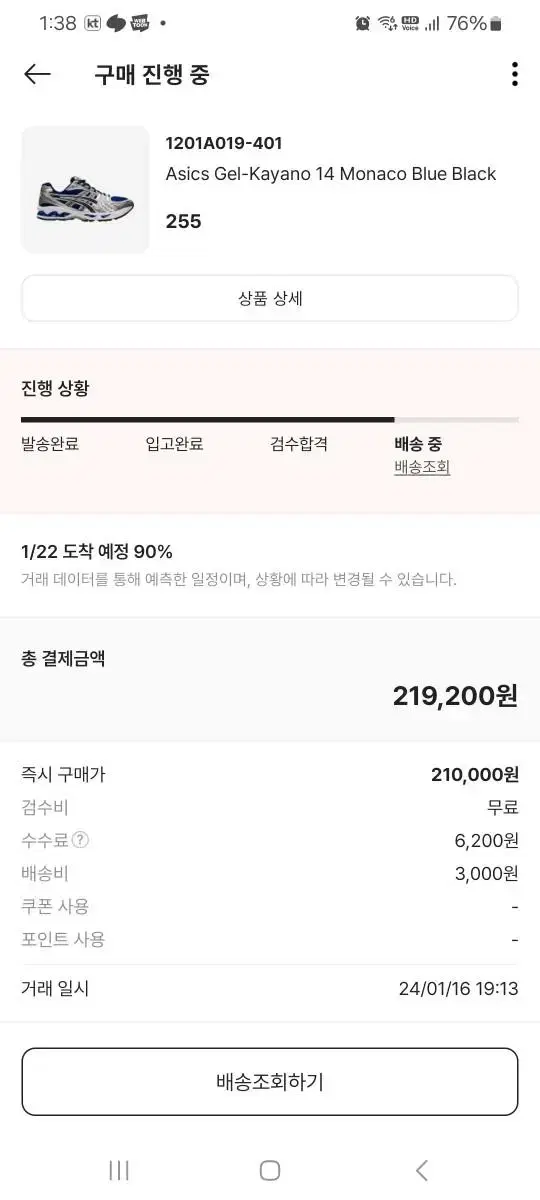Open Android recent apps button
This screenshot has width=540, height=1200.
119,1170
